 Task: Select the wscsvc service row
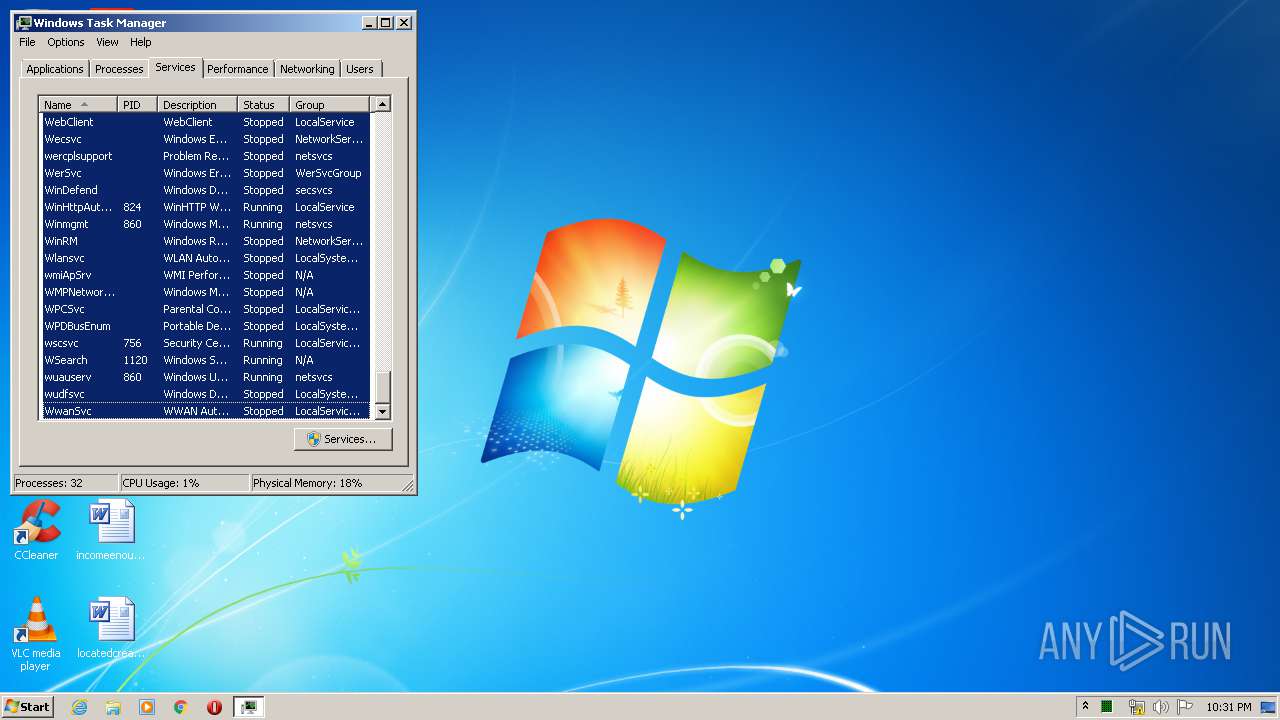[x=205, y=343]
